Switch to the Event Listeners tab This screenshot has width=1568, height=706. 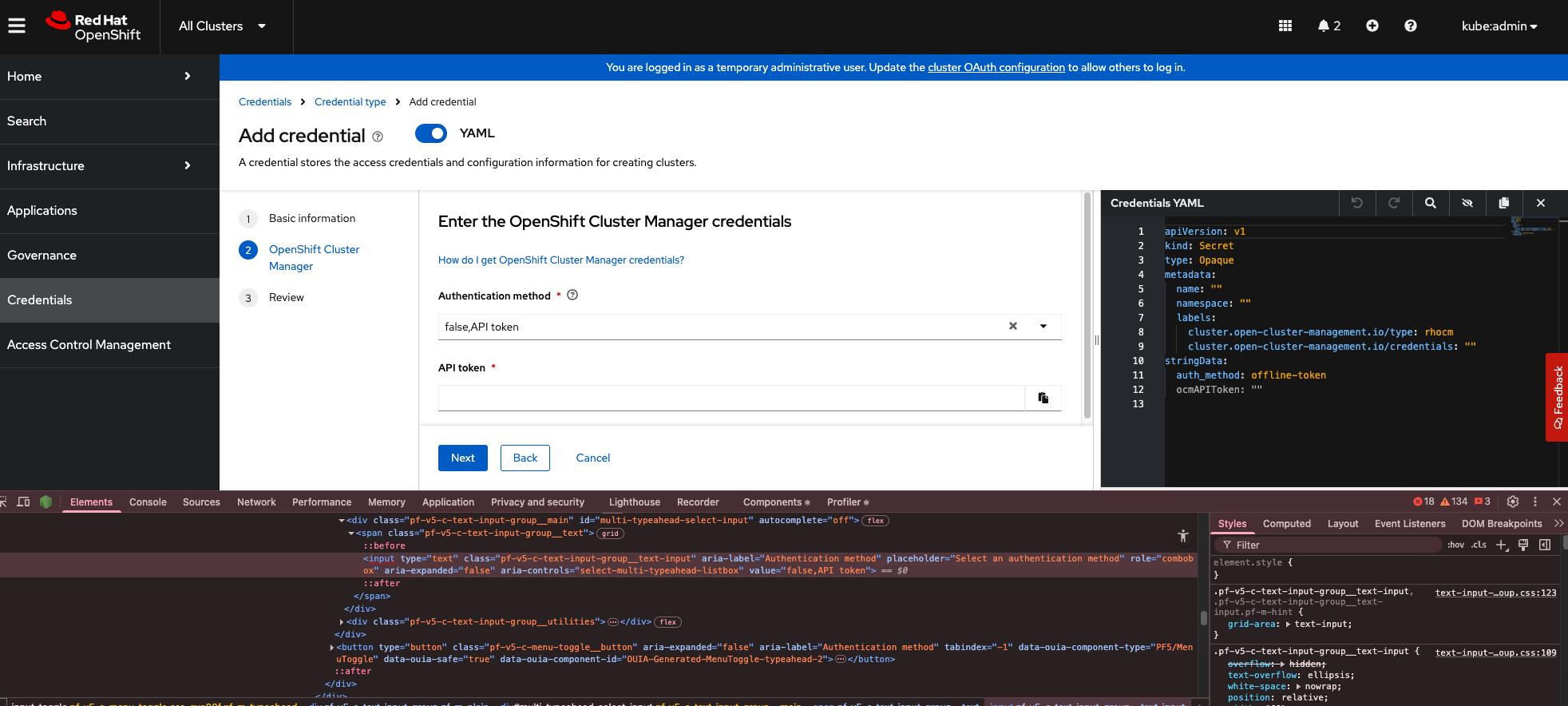click(1410, 524)
